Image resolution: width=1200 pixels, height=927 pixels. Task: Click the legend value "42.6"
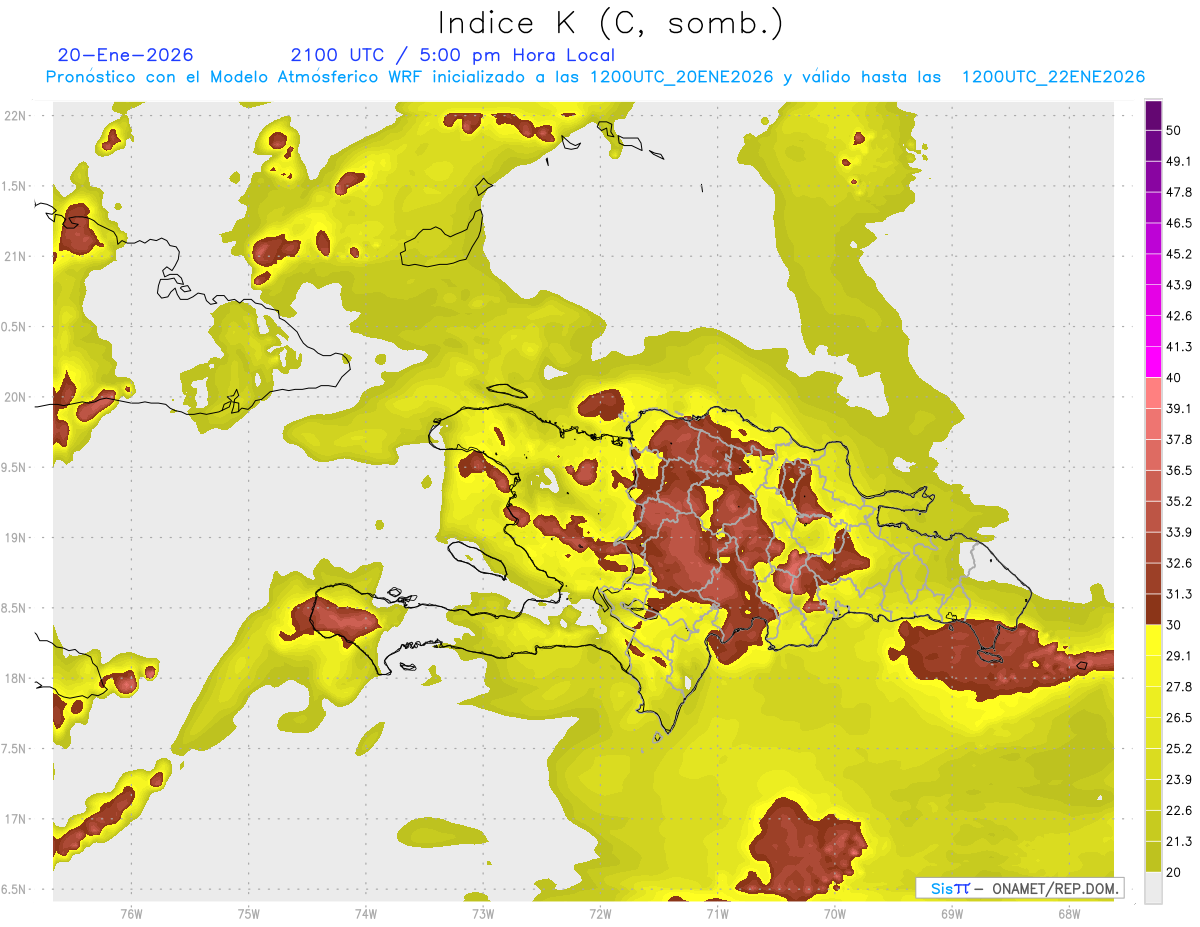click(x=1179, y=317)
